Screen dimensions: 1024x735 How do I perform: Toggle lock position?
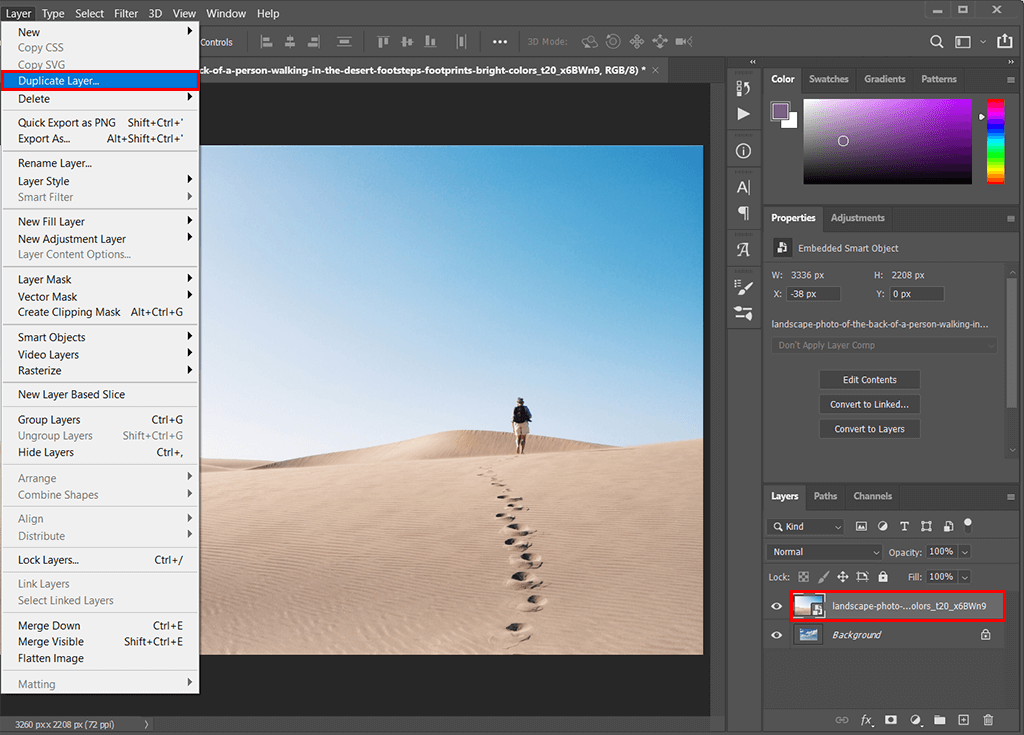pyautogui.click(x=843, y=577)
